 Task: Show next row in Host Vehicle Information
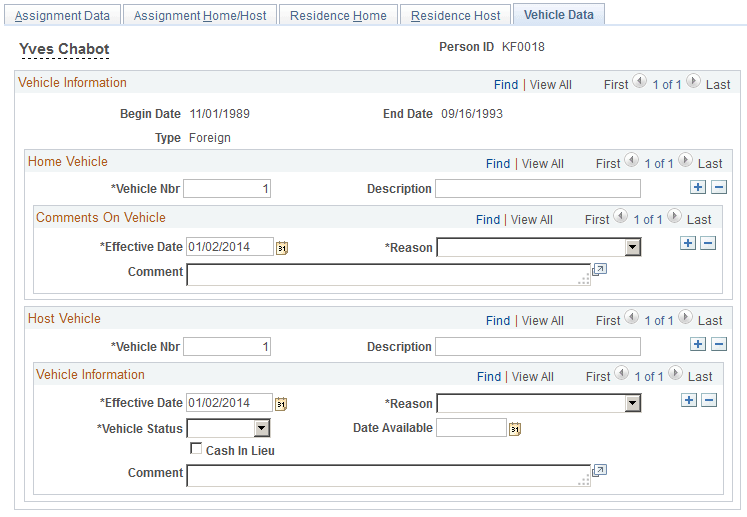[x=675, y=373]
